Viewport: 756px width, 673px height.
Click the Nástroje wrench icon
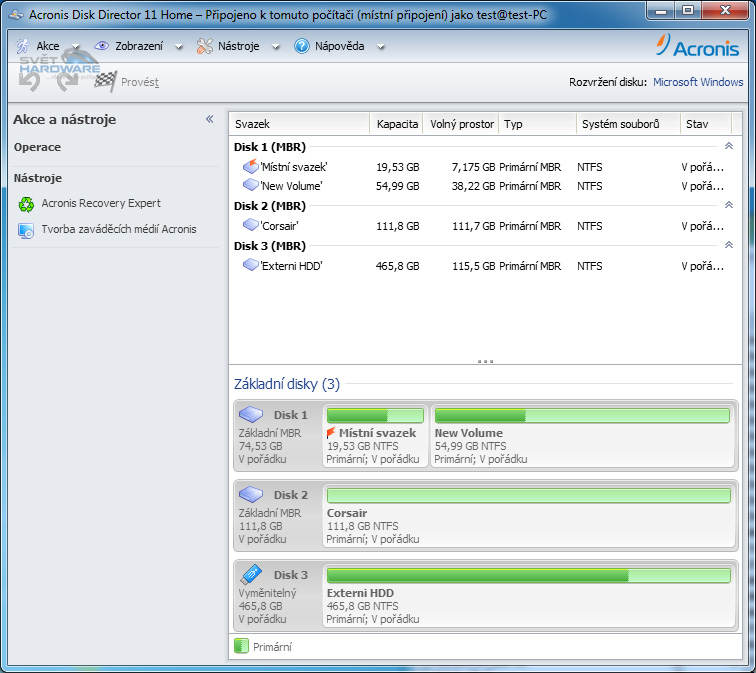204,46
